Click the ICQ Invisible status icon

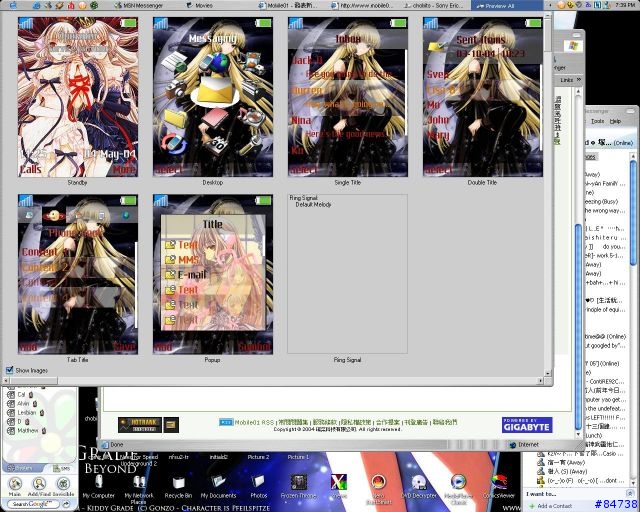click(63, 486)
